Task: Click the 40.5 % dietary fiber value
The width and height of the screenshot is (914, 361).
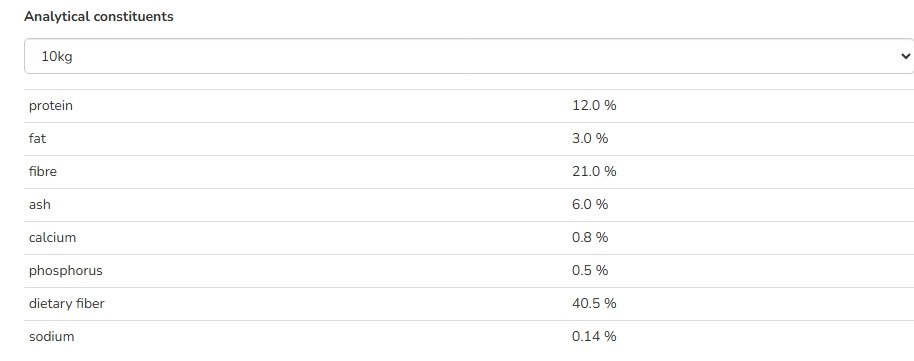Action: pos(594,304)
